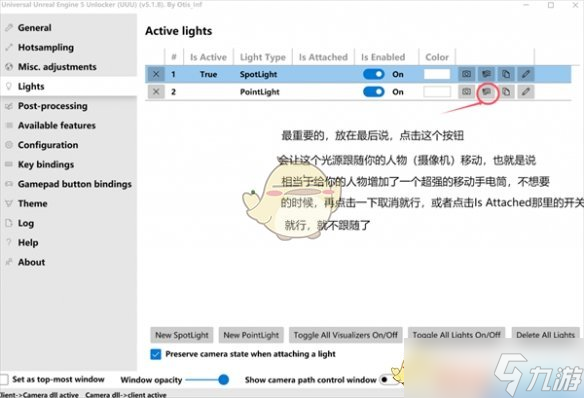
Task: Uncheck Preserve camera state when attaching a light
Action: tap(156, 354)
